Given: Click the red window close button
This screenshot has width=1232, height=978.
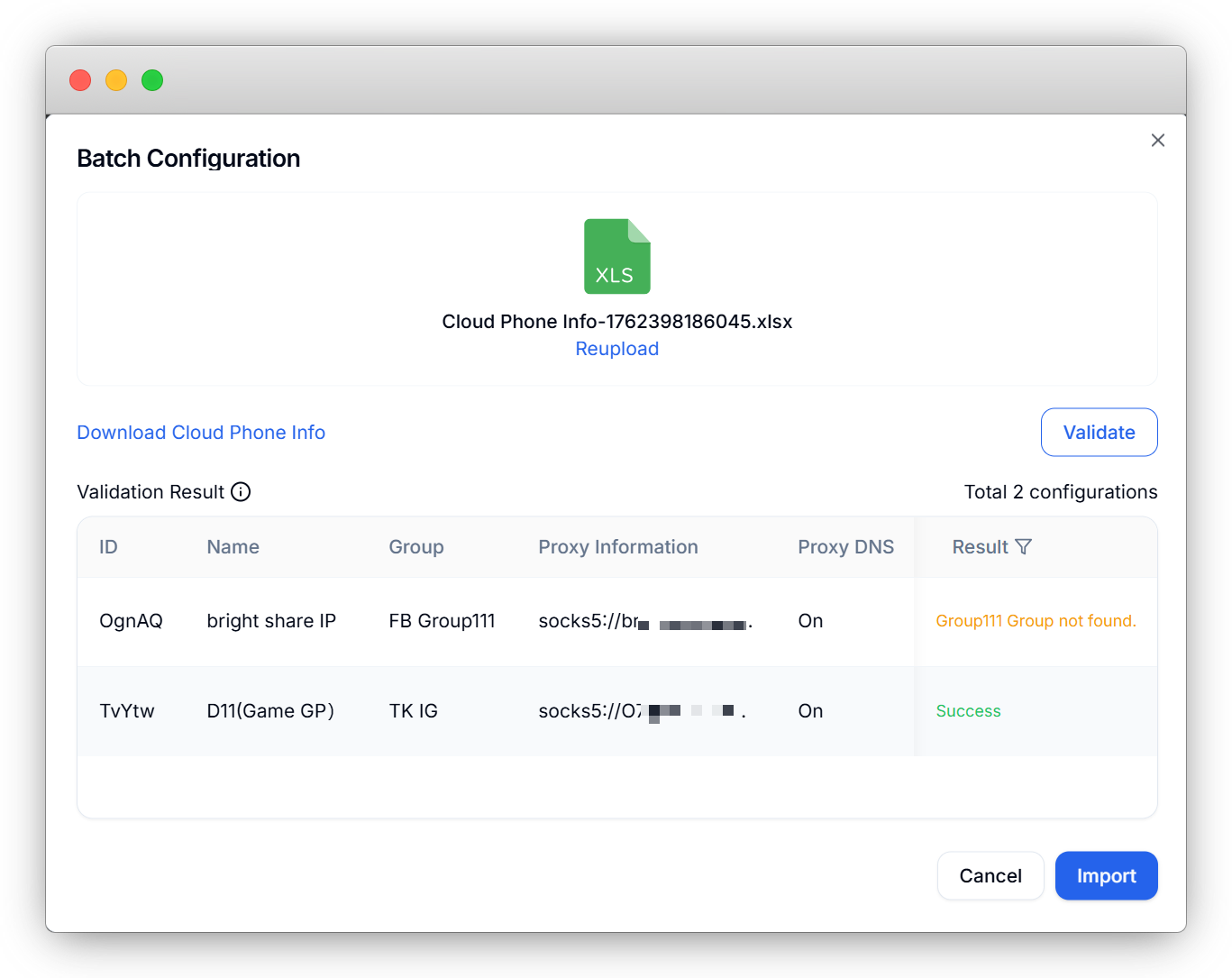Looking at the screenshot, I should [x=80, y=80].
